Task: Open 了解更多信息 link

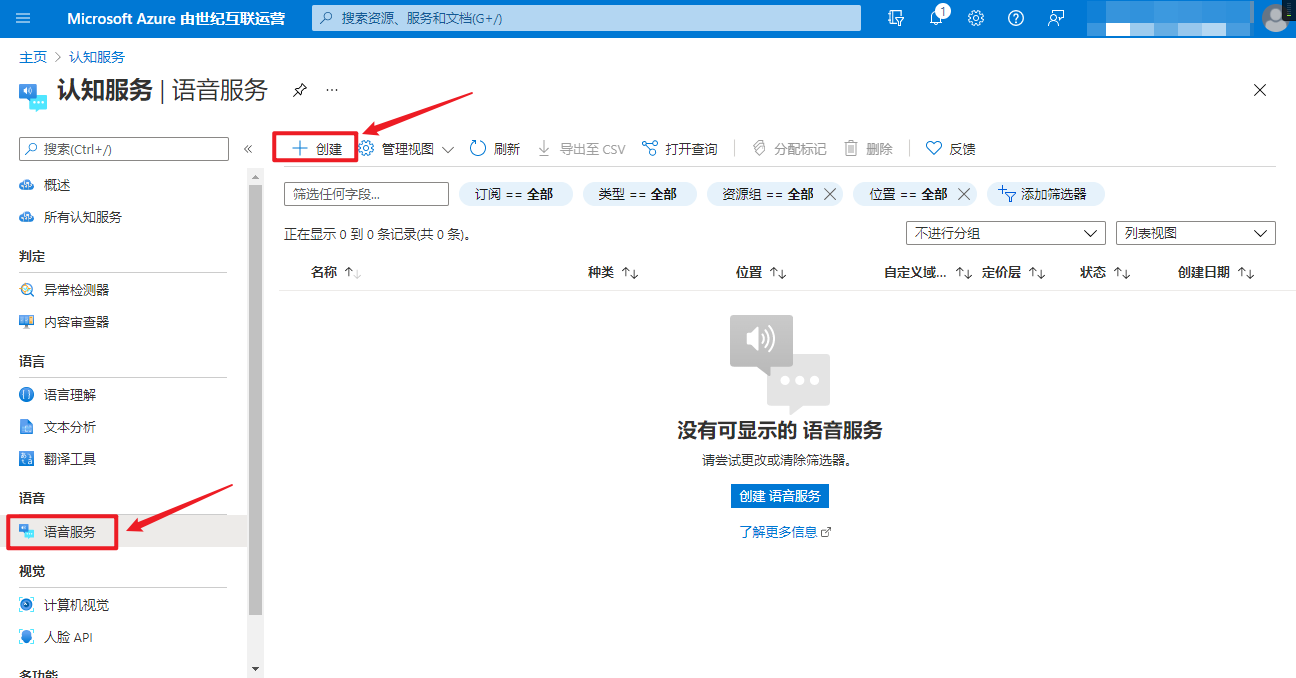Action: pos(785,532)
